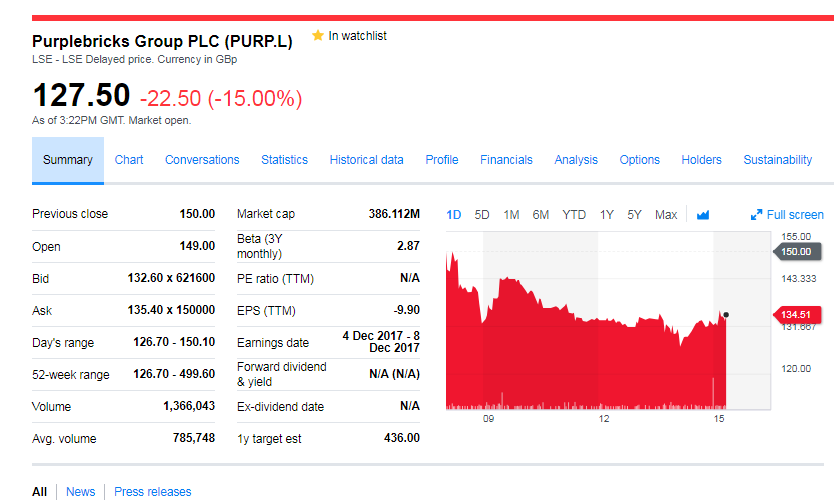Select the 1D chart range
Image resolution: width=834 pixels, height=500 pixels.
454,215
